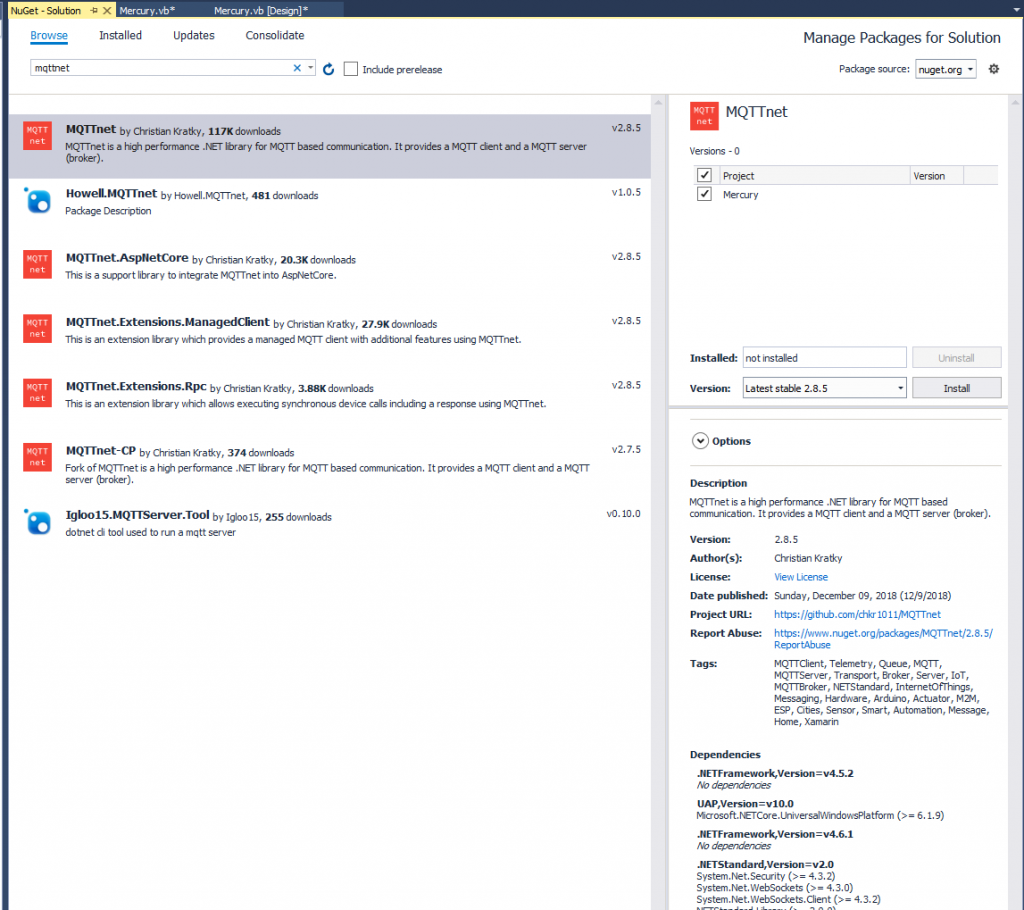1024x910 pixels.
Task: Uncheck the Mercury project checkbox
Action: pos(704,194)
